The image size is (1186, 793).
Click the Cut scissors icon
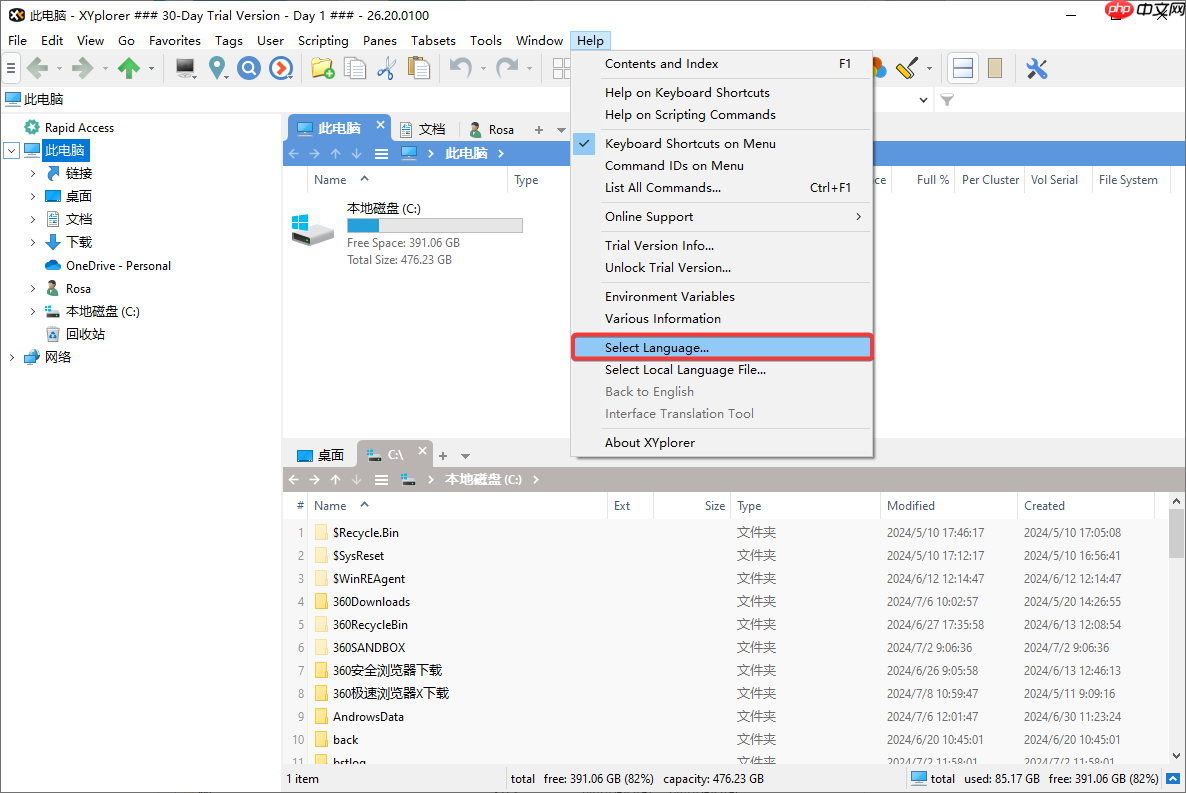coord(387,69)
